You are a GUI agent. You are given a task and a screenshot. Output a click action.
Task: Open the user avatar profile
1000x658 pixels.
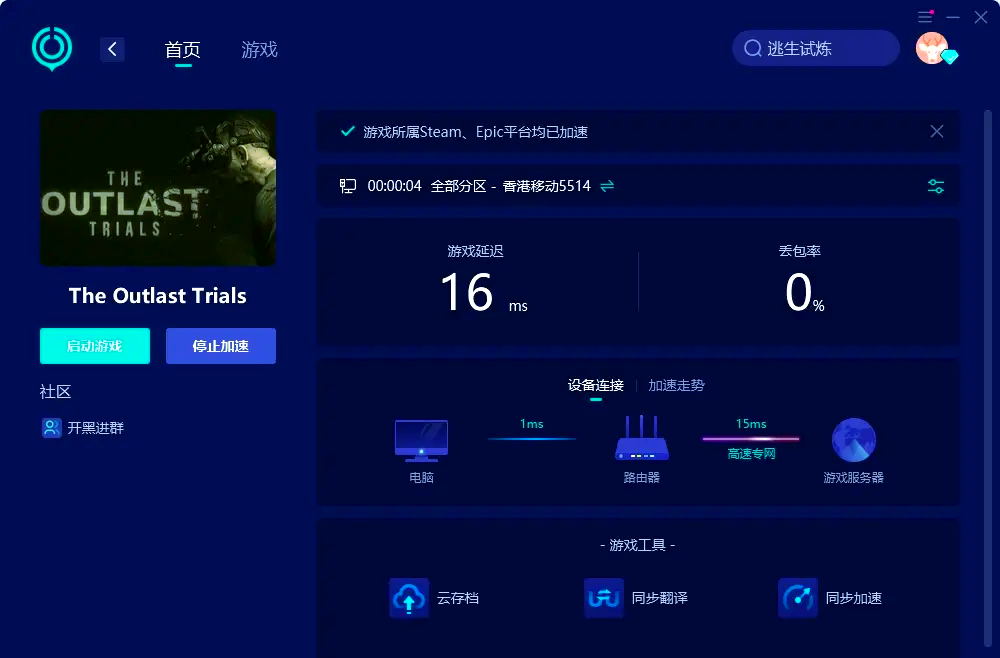click(932, 48)
